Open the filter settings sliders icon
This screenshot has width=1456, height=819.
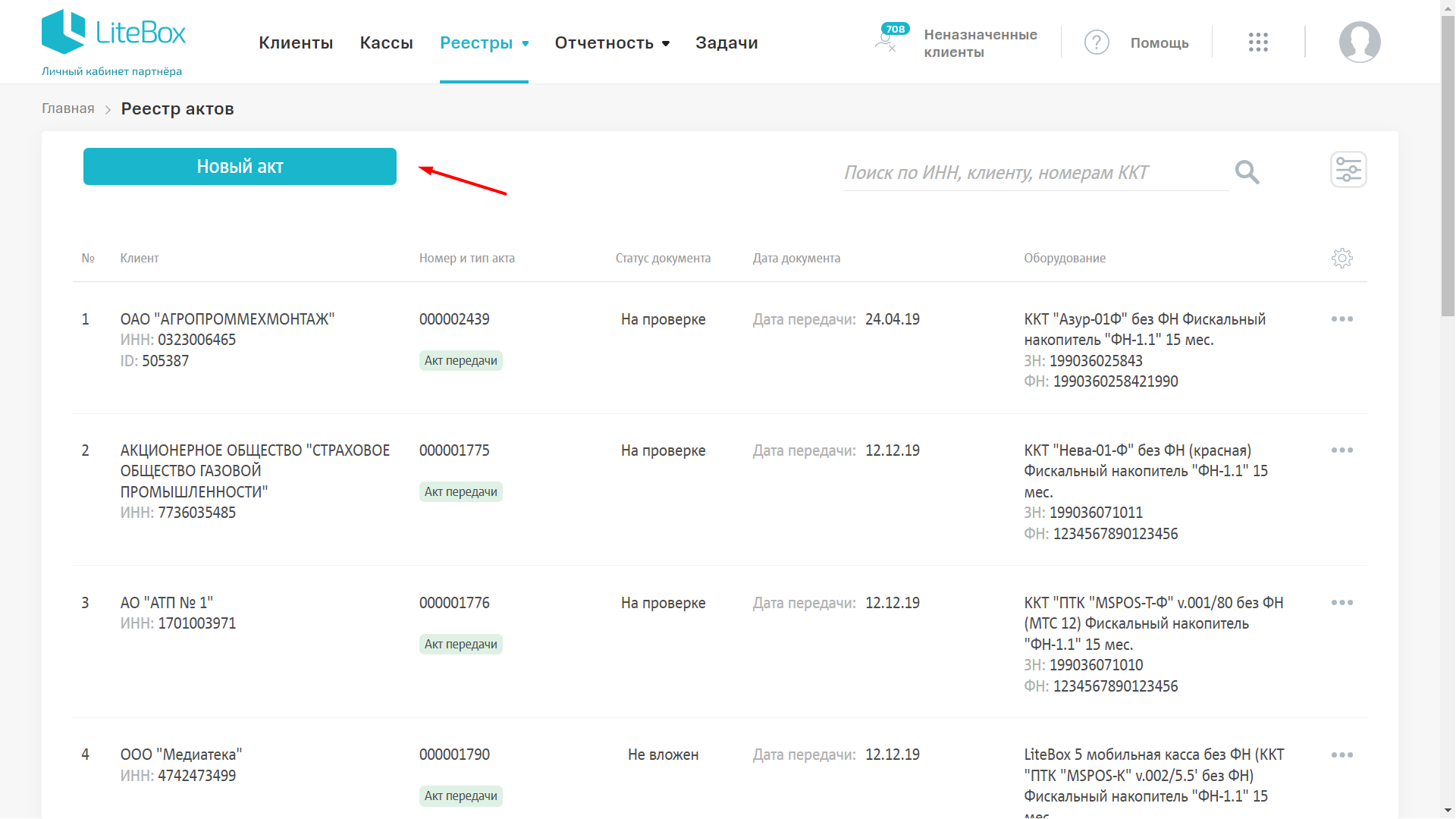[1348, 170]
